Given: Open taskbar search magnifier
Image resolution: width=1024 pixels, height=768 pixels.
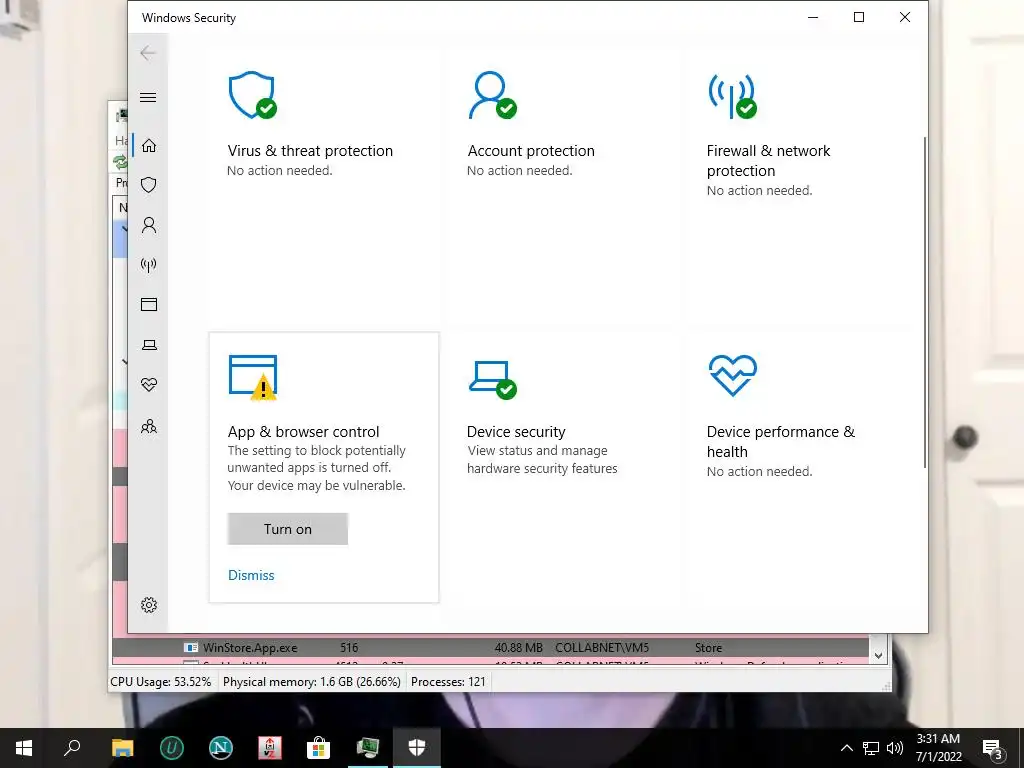Looking at the screenshot, I should (72, 748).
